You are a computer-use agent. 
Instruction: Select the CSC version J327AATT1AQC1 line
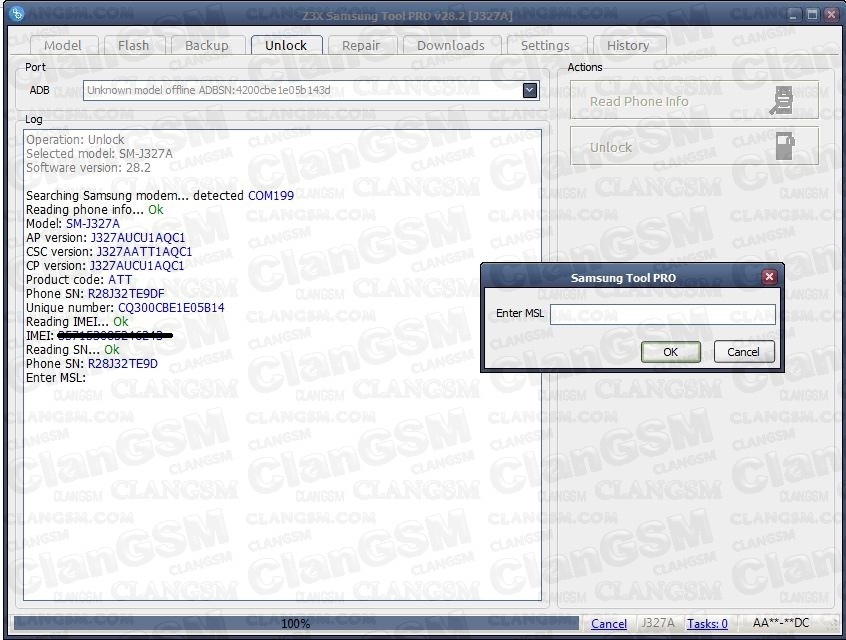[x=109, y=251]
